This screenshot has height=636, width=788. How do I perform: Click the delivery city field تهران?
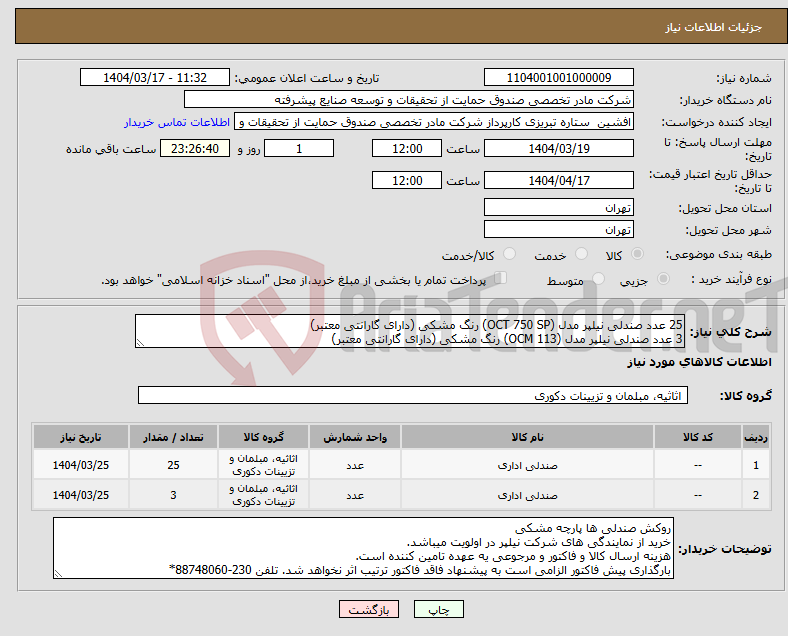pos(558,229)
